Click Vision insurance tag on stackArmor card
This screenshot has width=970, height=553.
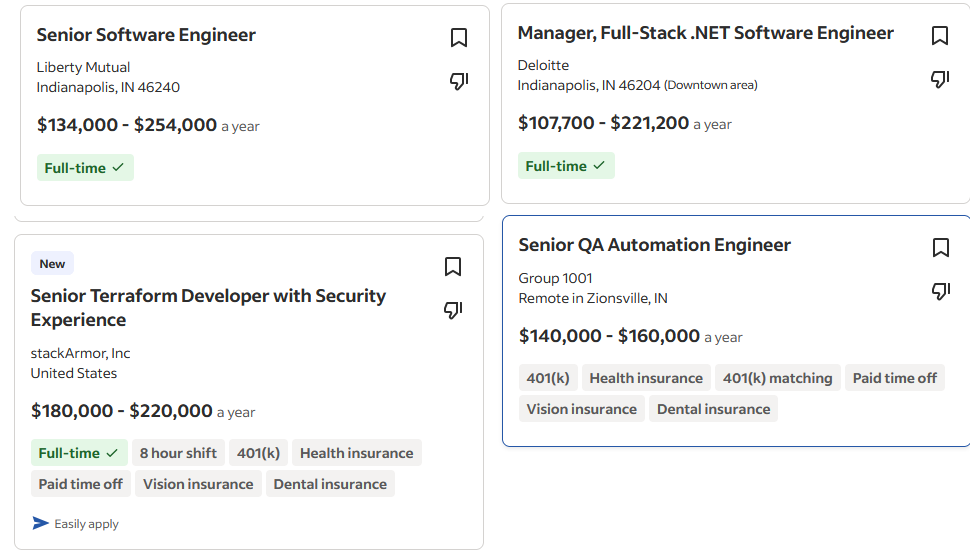click(198, 484)
